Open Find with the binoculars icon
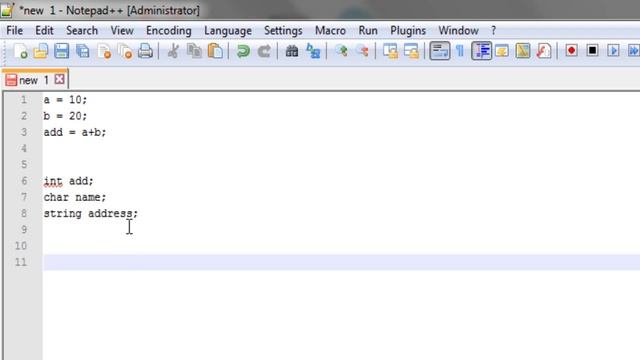The width and height of the screenshot is (640, 360). 292,51
